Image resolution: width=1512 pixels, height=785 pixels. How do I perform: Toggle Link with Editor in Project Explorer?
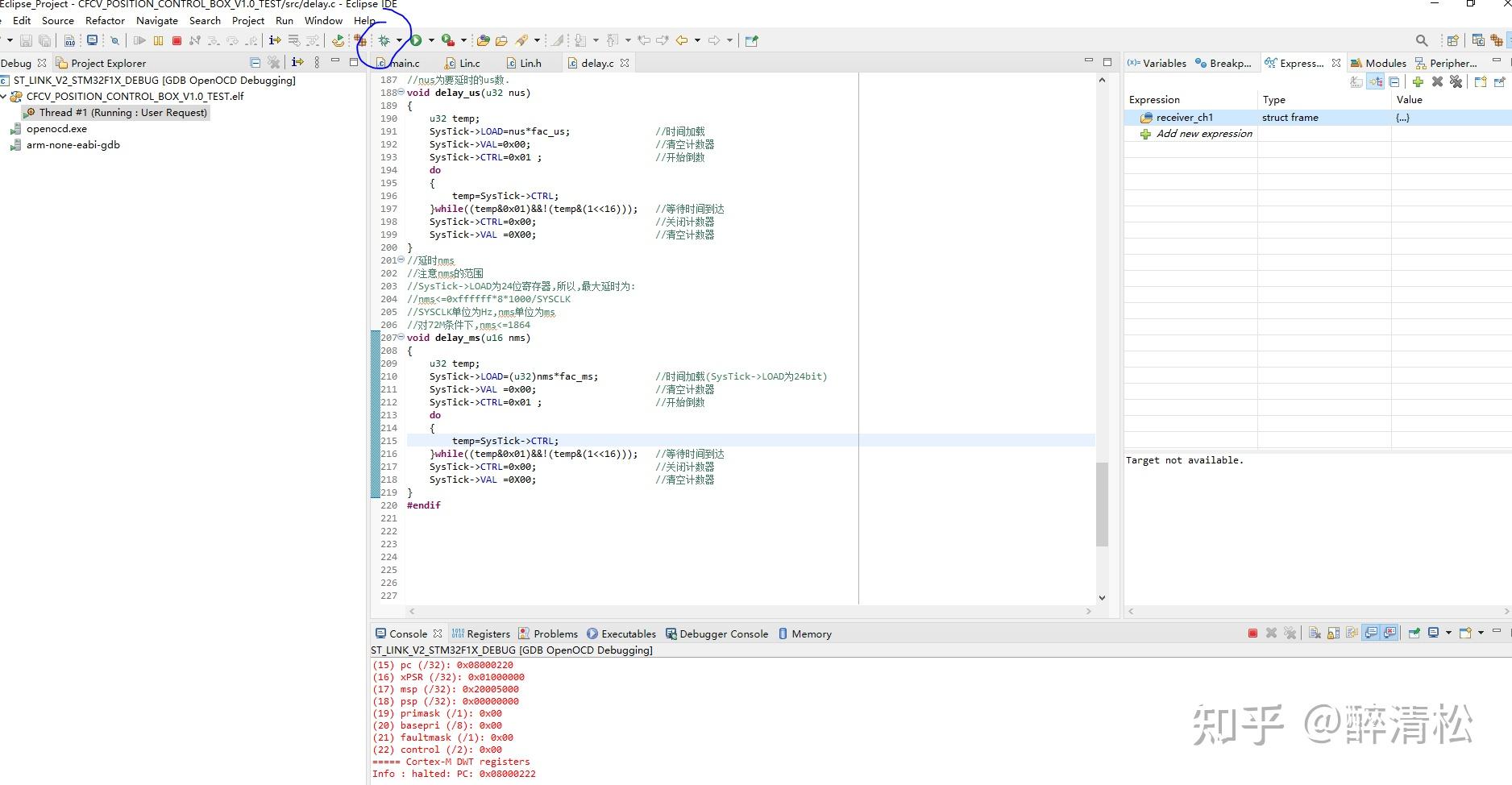click(297, 62)
